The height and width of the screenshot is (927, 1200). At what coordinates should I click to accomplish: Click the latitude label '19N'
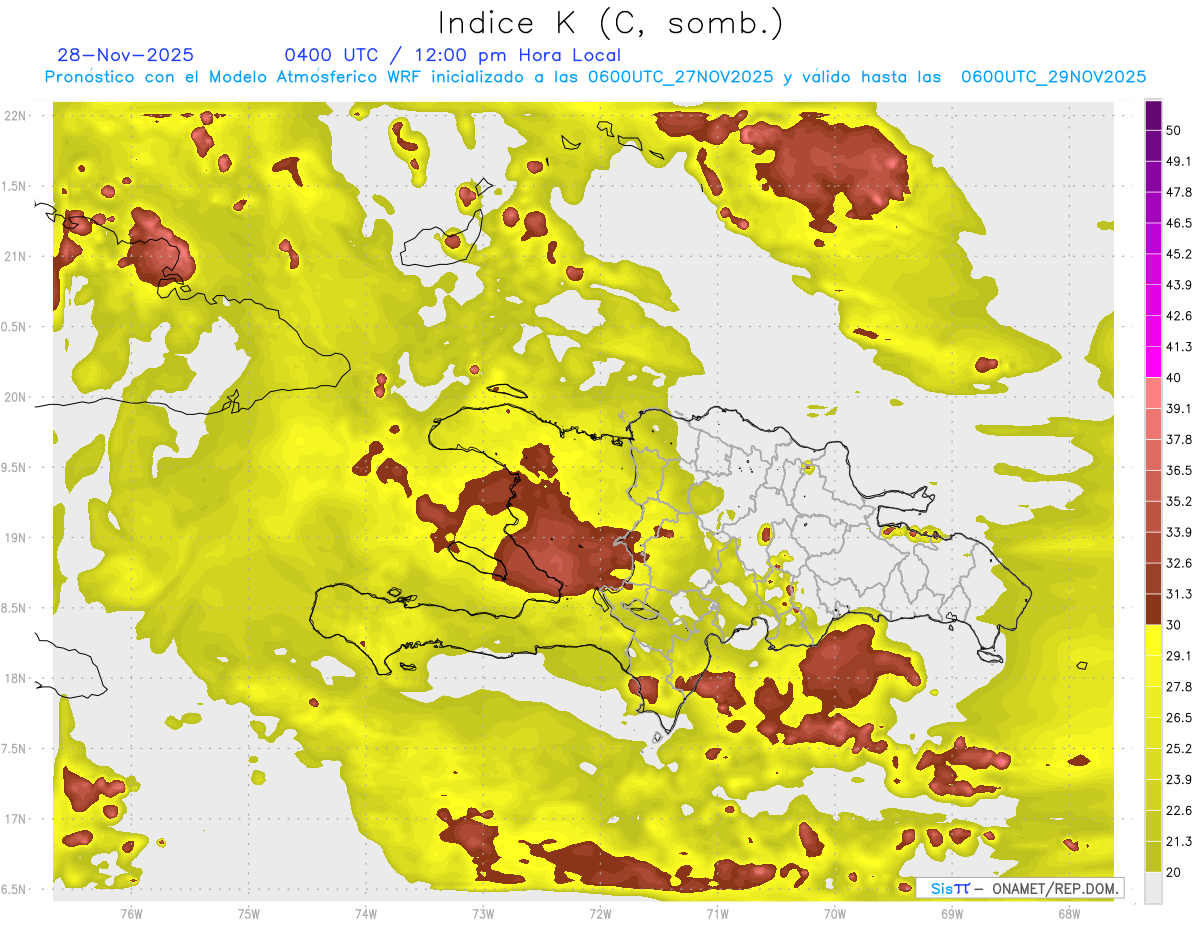(x=16, y=538)
